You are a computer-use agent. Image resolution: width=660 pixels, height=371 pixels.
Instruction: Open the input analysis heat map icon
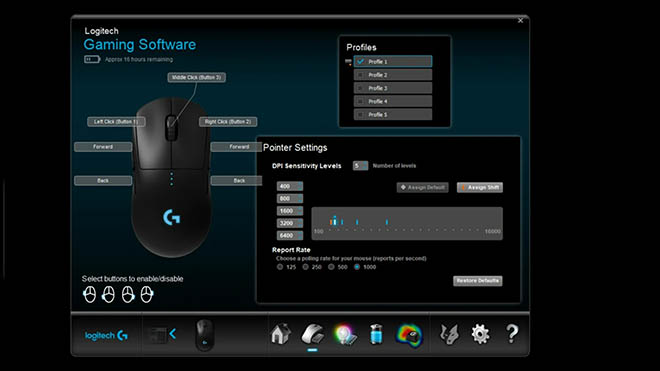pyautogui.click(x=409, y=335)
